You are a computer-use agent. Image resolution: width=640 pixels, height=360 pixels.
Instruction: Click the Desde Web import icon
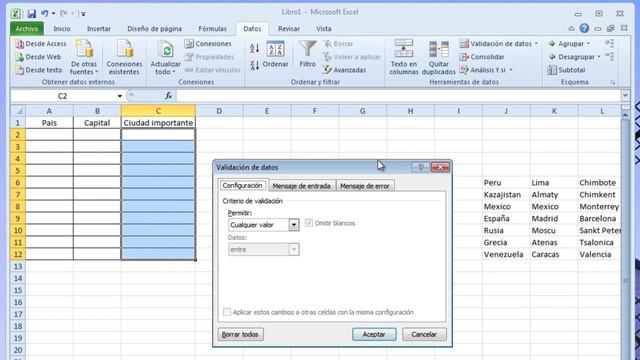tap(19, 57)
